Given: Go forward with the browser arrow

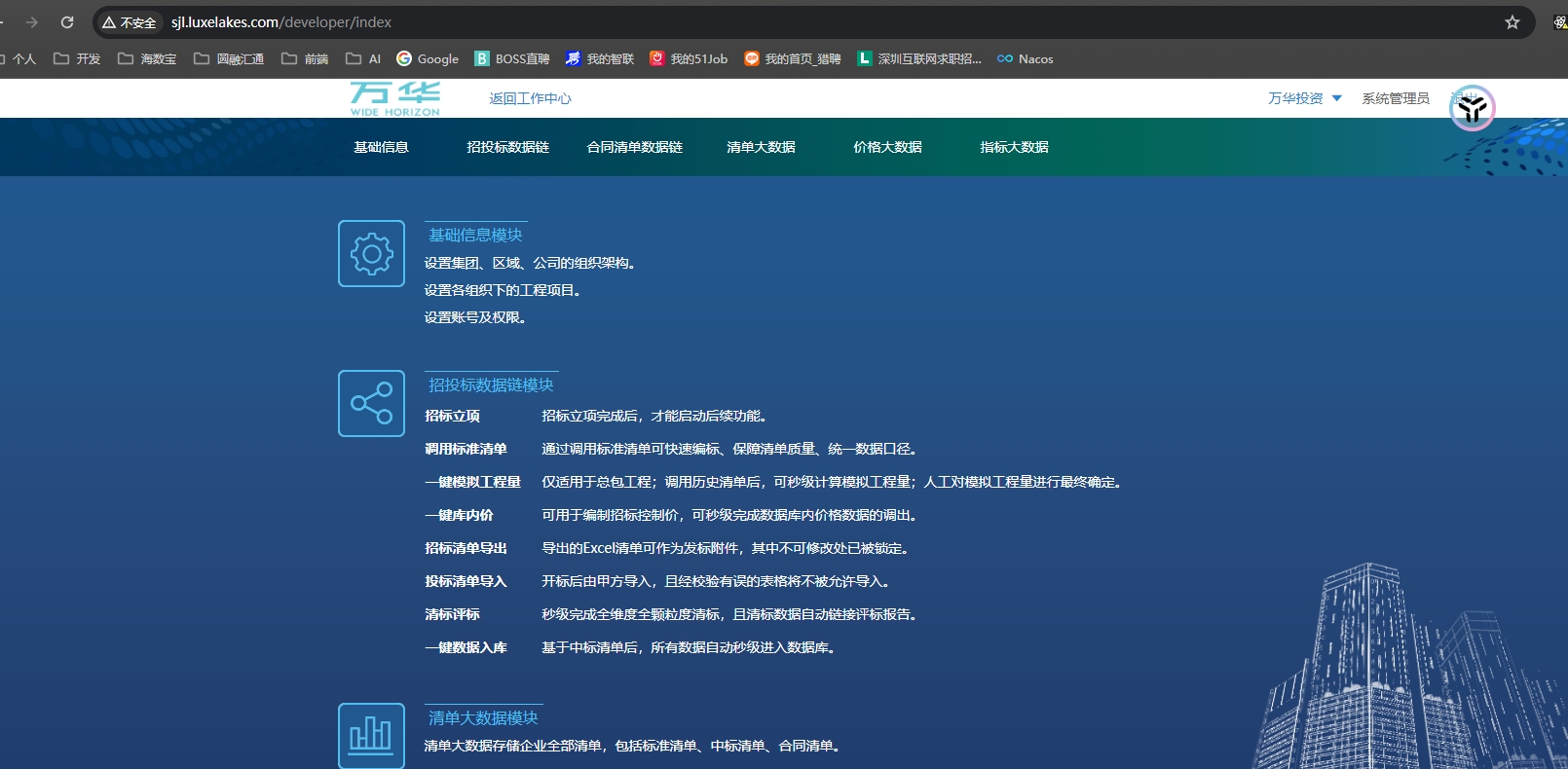Looking at the screenshot, I should coord(32,22).
